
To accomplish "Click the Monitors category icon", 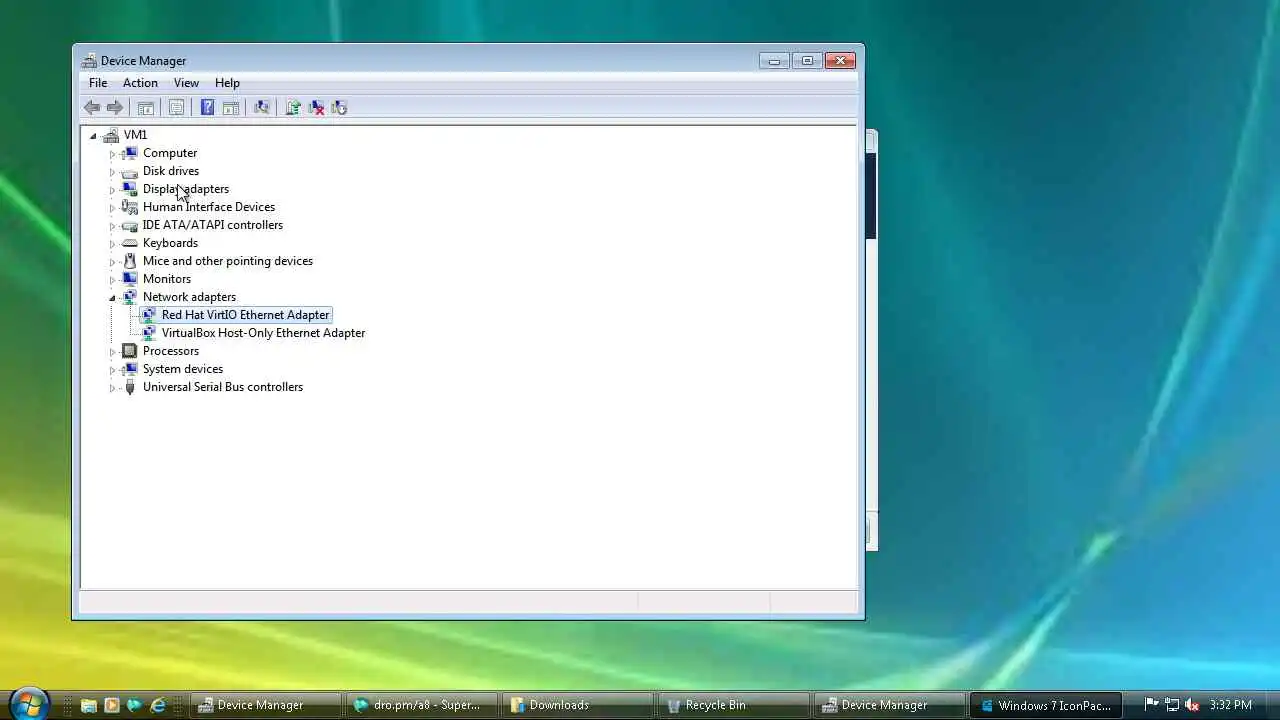I will coord(129,279).
